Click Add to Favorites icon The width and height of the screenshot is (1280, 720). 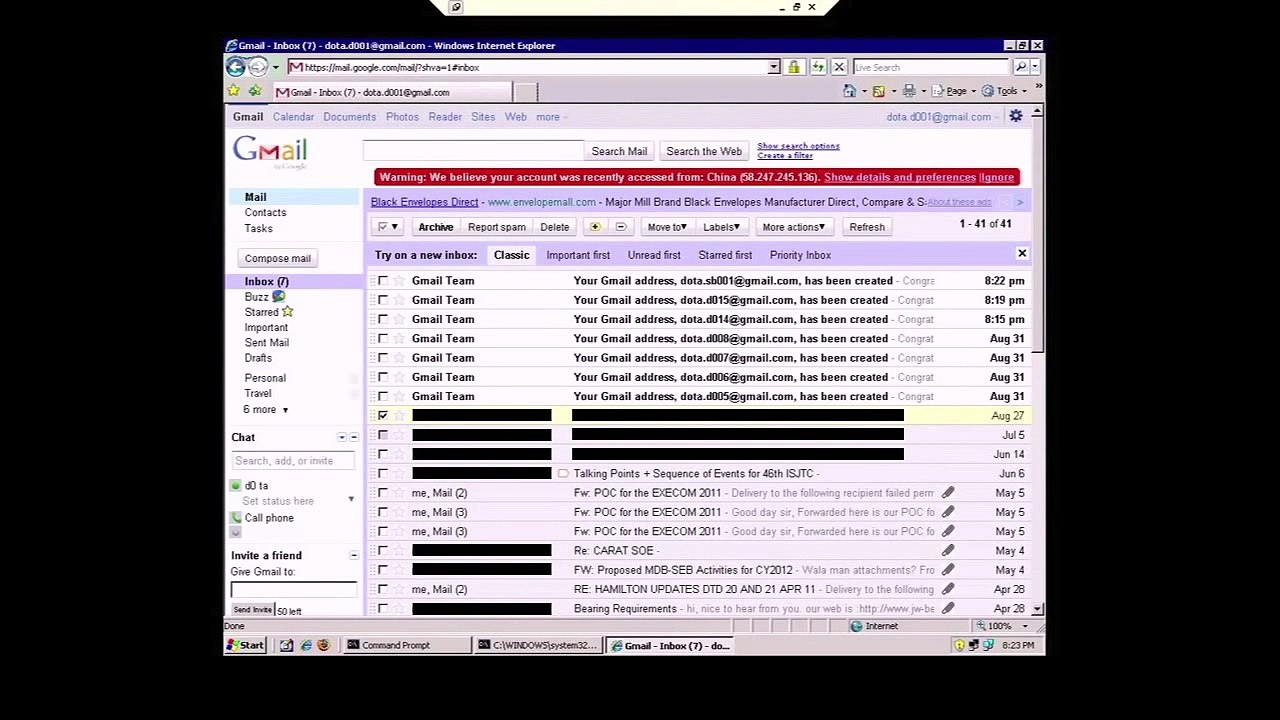tap(254, 91)
